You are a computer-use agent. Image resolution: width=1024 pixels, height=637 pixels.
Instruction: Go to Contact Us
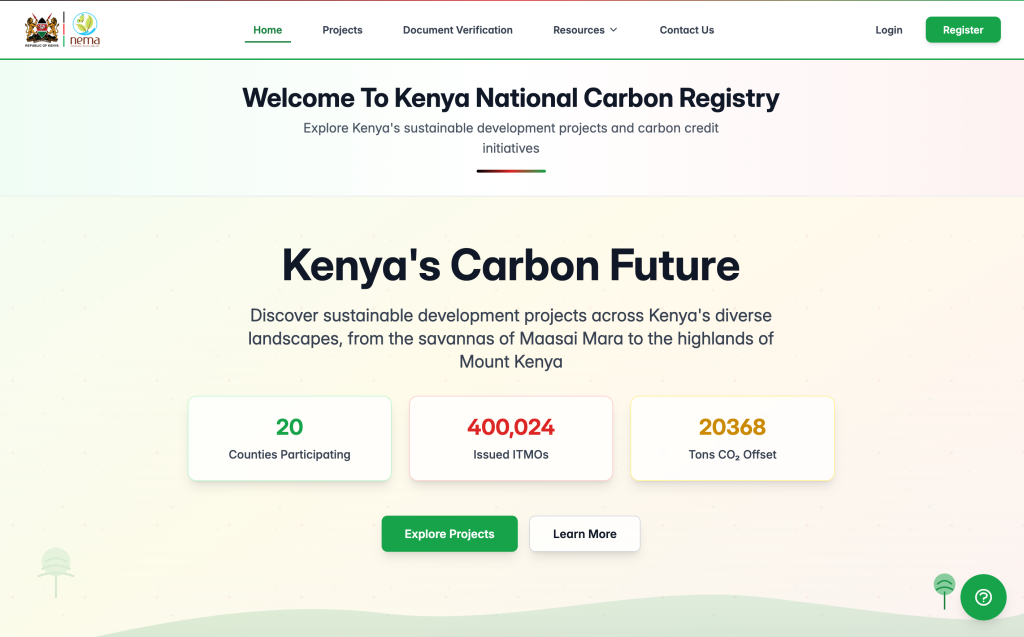point(687,30)
